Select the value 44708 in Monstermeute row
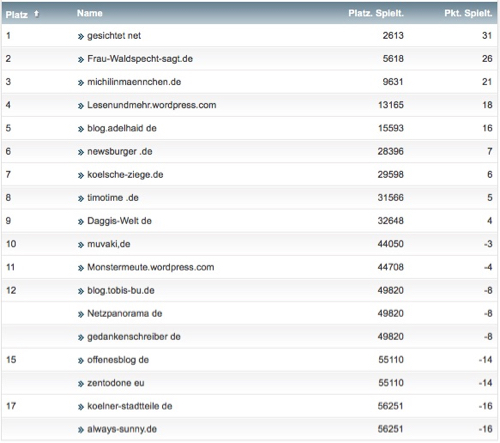Screen dimensions: 500x443 click(x=391, y=267)
